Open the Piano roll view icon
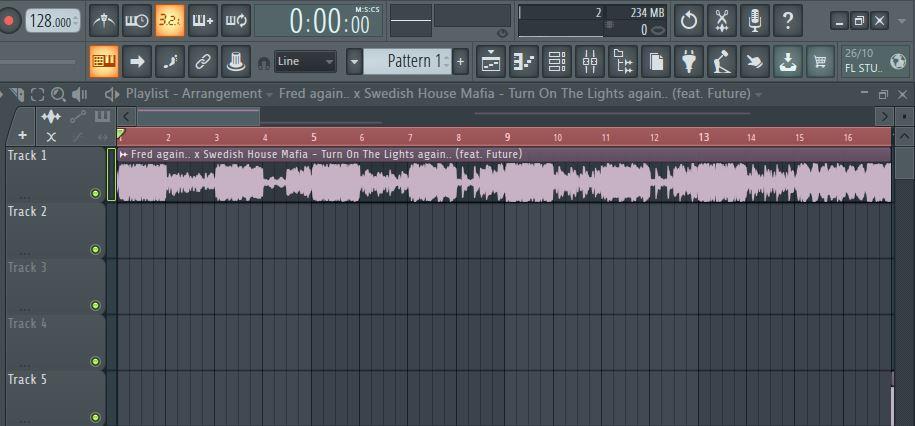 (523, 61)
